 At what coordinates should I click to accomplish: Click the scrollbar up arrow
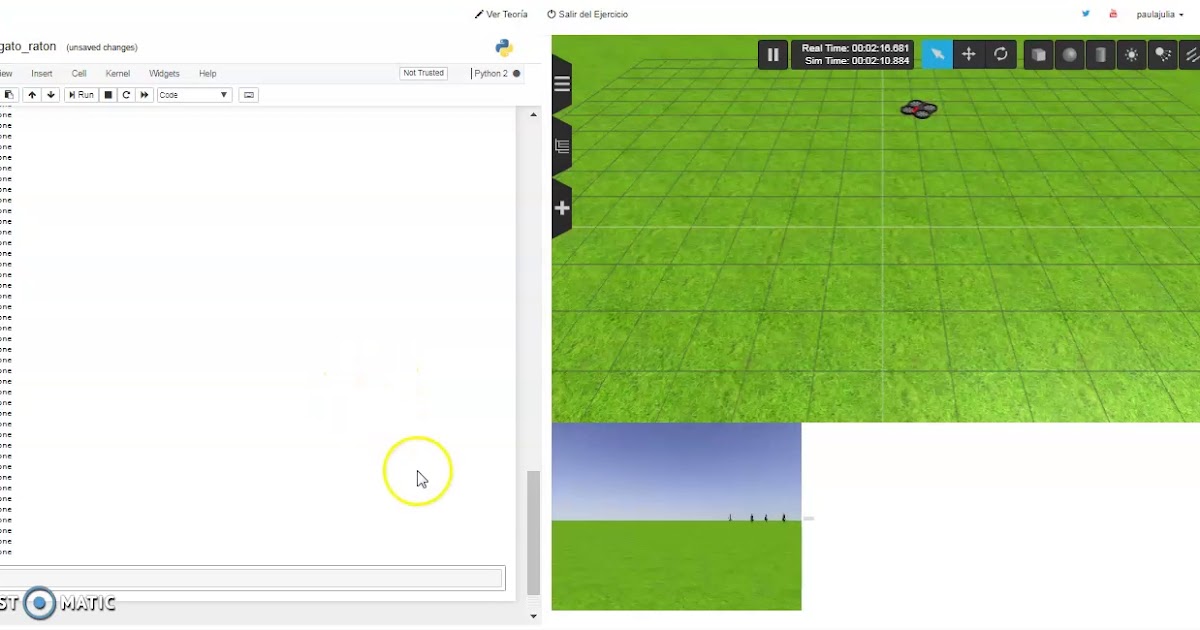[x=533, y=115]
